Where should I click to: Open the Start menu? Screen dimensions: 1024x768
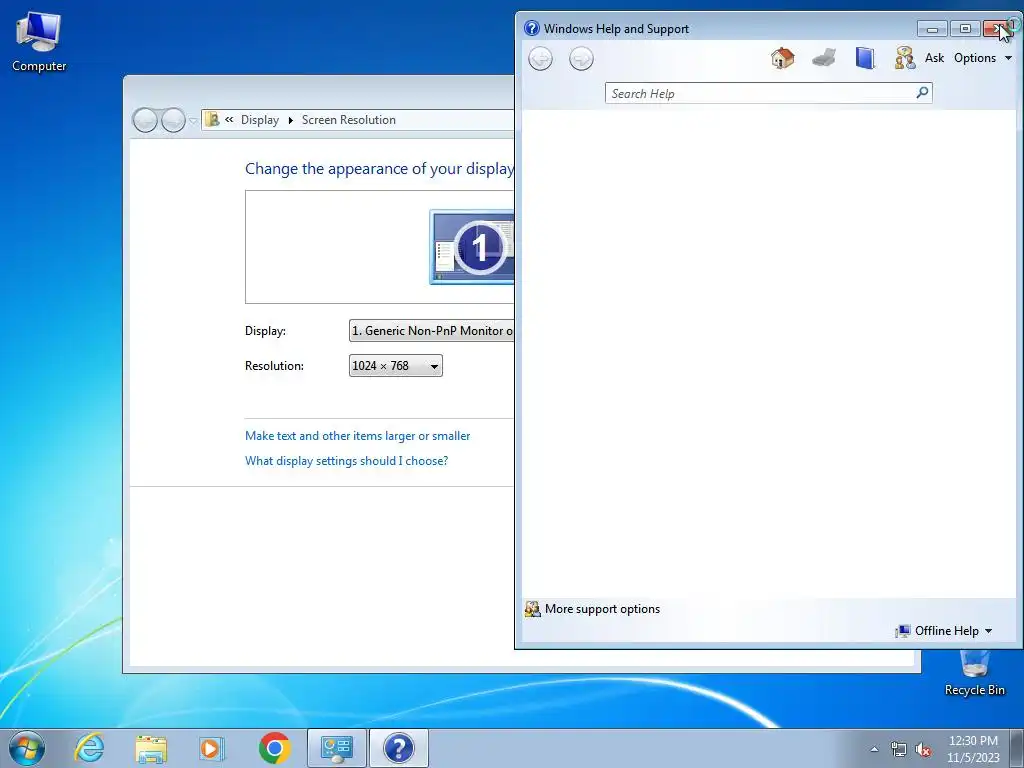(27, 748)
